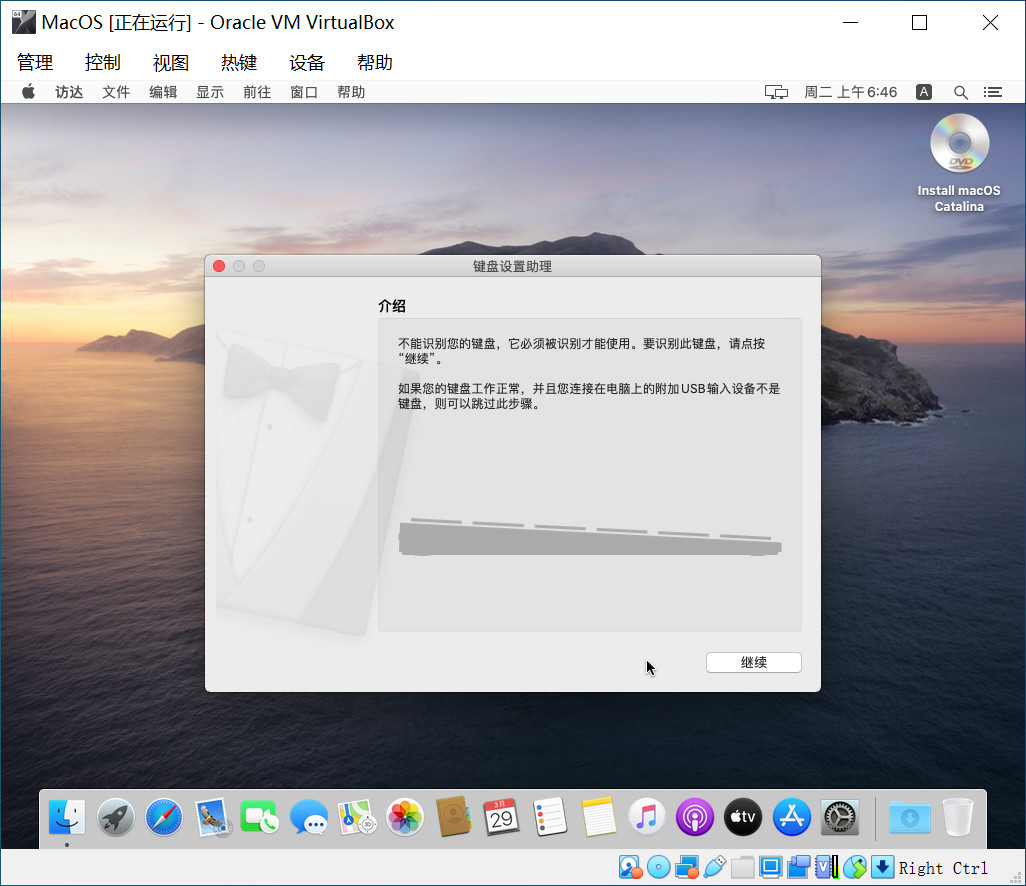Click the 介绍 heading in assistant
The image size is (1026, 886).
coord(392,306)
